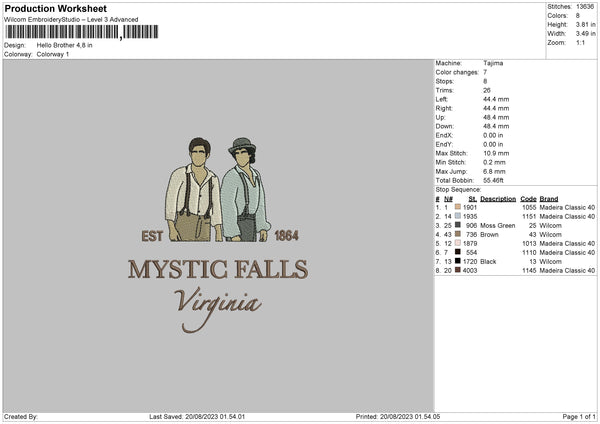Click 'Madeira Classic 40' brand in row 1
The image size is (600, 424).
pyautogui.click(x=567, y=207)
